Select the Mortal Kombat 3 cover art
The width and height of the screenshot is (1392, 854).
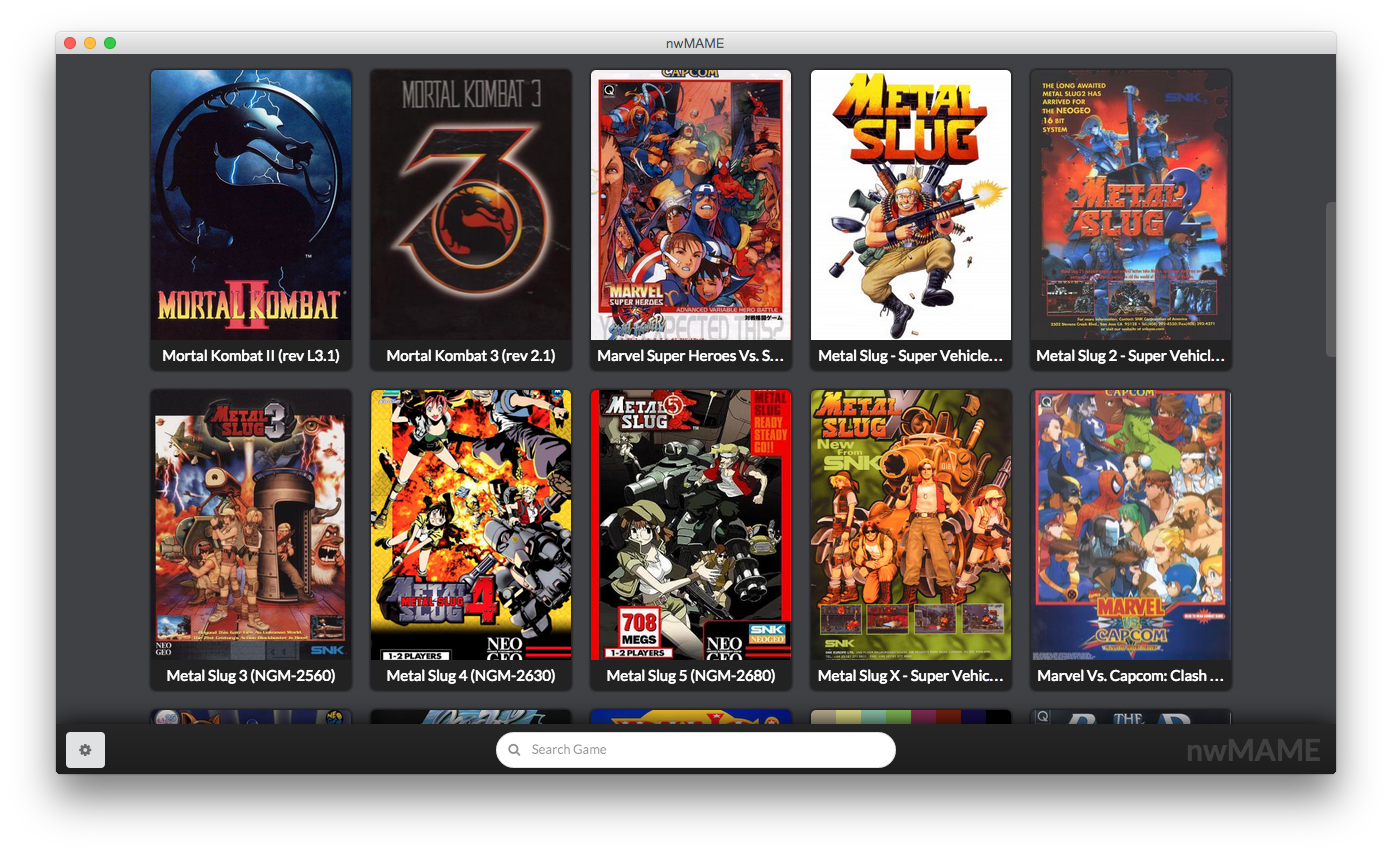tap(471, 205)
